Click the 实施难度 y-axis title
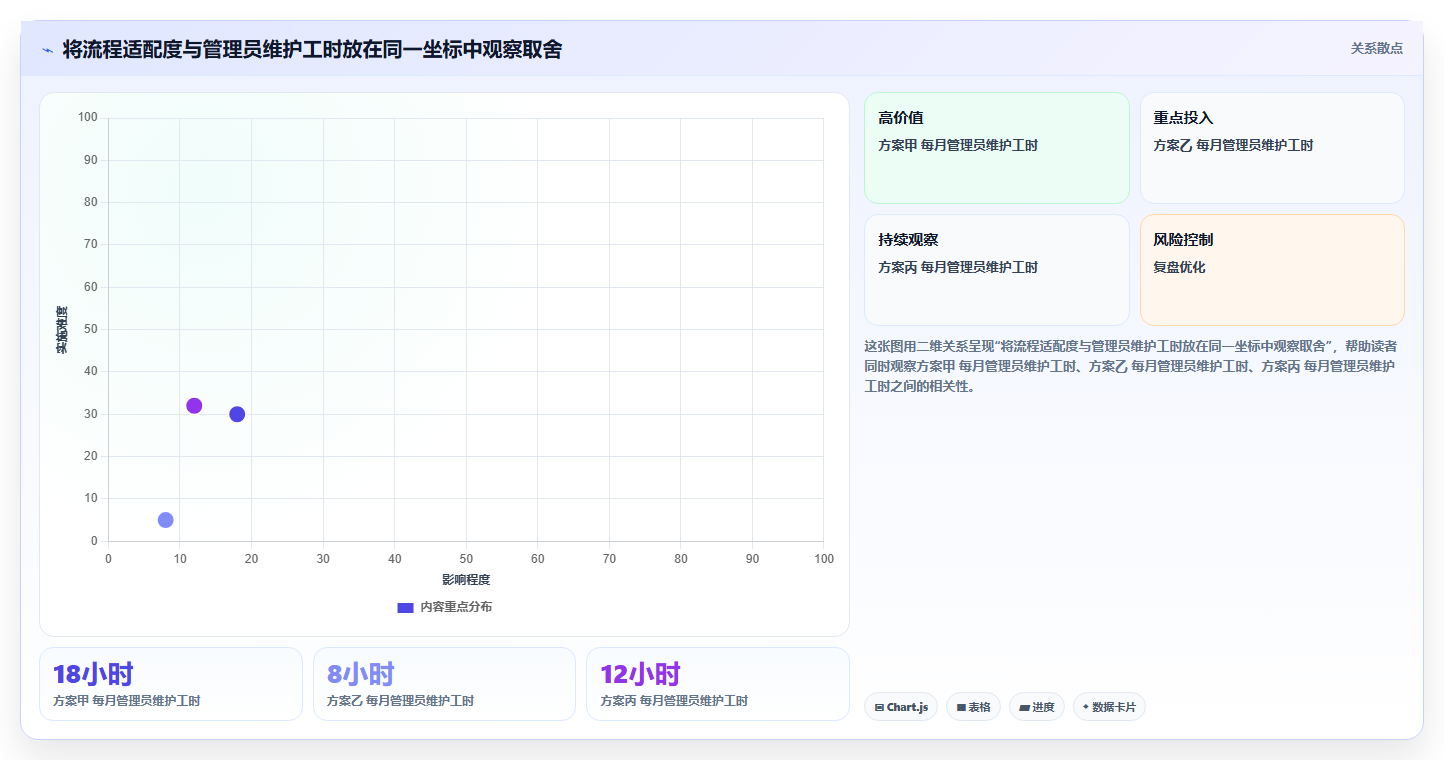Viewport: 1444px width, 760px height. 62,330
